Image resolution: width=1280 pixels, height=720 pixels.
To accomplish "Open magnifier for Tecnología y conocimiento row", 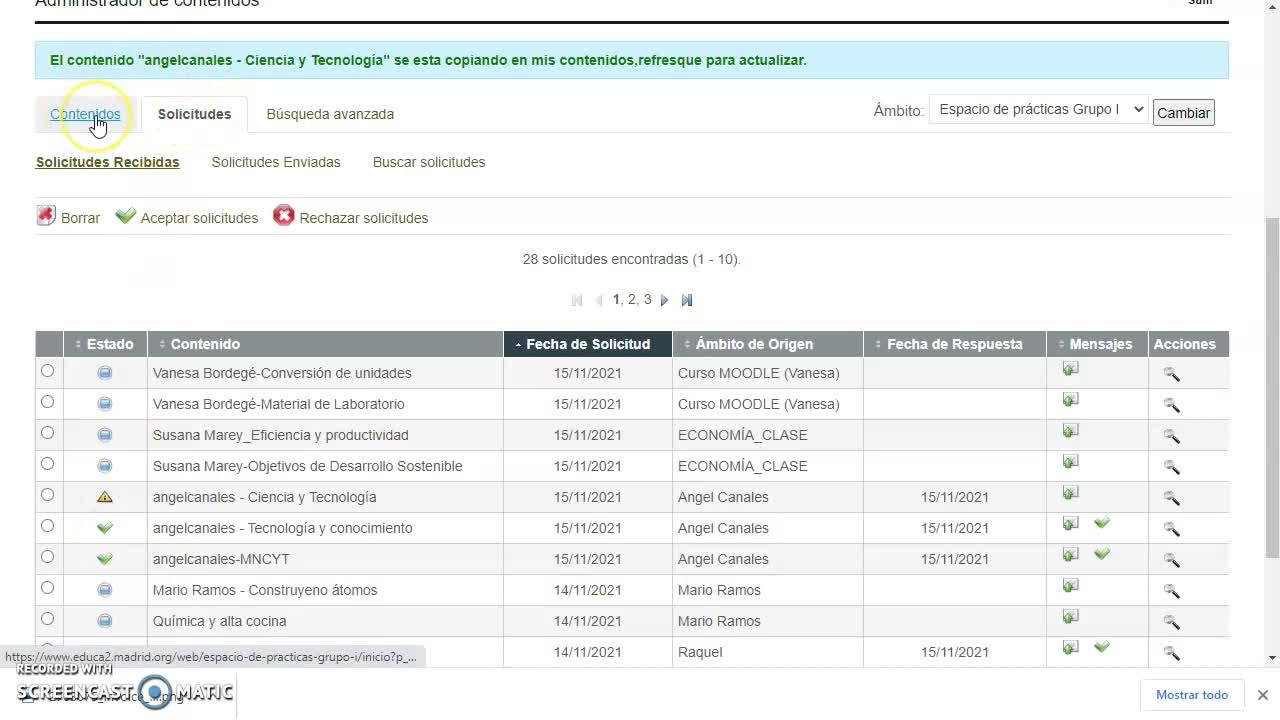I will (x=1171, y=529).
